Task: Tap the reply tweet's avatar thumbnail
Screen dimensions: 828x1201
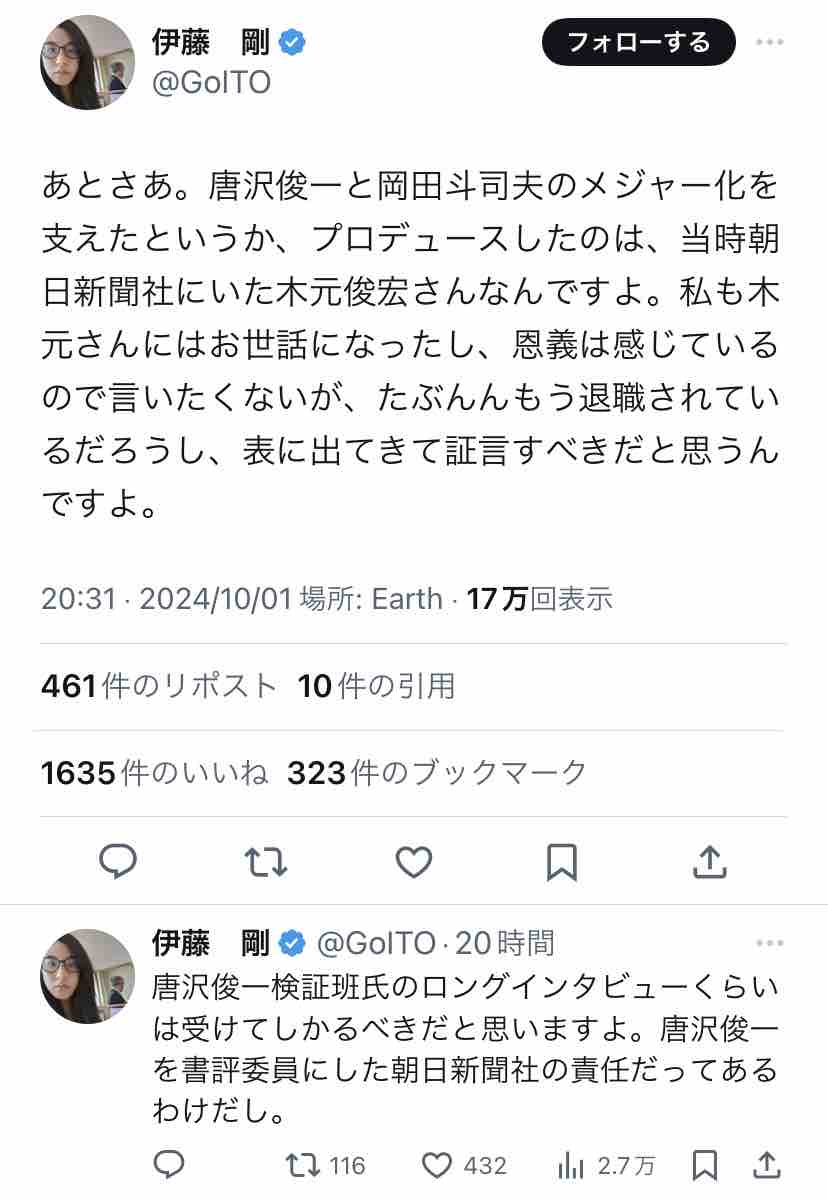Action: (x=87, y=976)
